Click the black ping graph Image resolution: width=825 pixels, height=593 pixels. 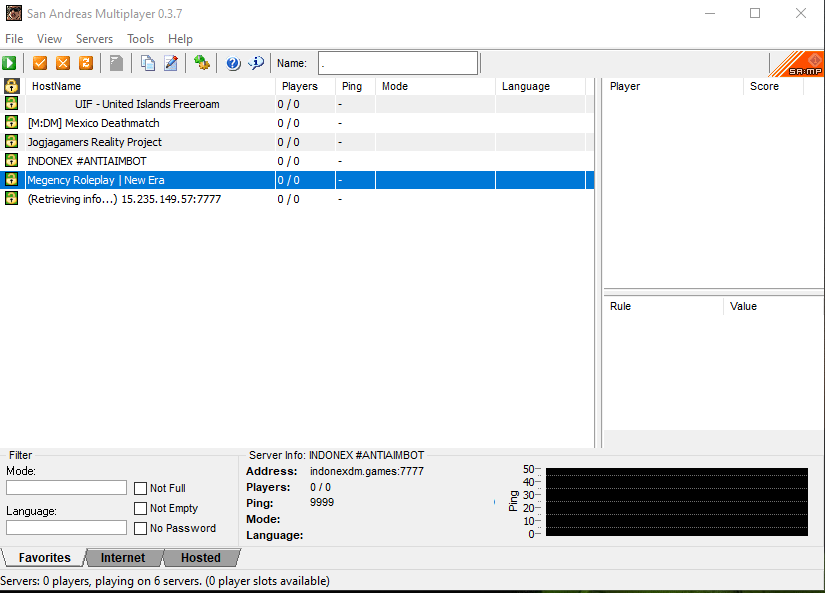677,502
